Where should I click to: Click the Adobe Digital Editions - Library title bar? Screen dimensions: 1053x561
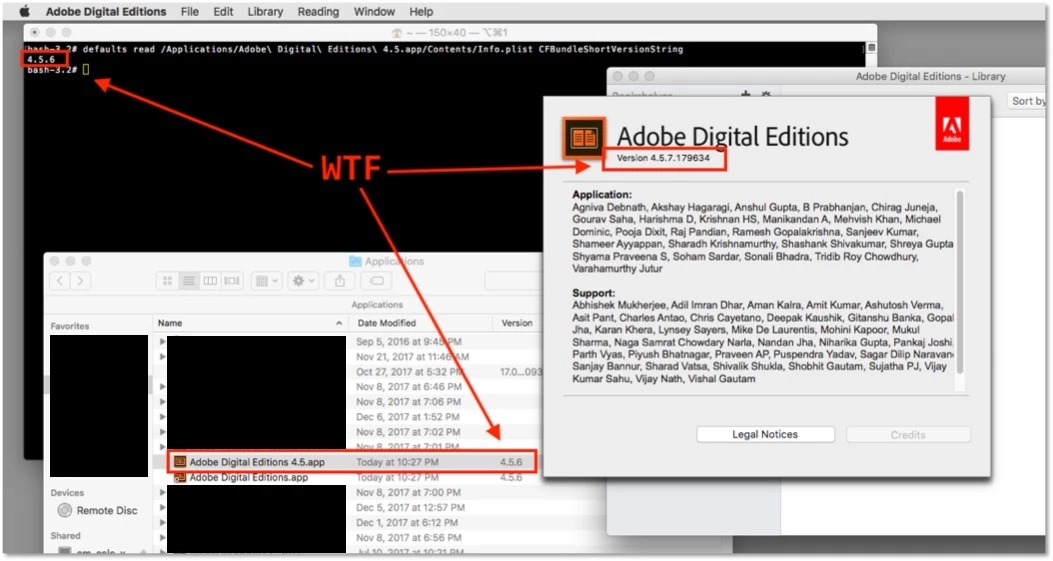coord(827,76)
